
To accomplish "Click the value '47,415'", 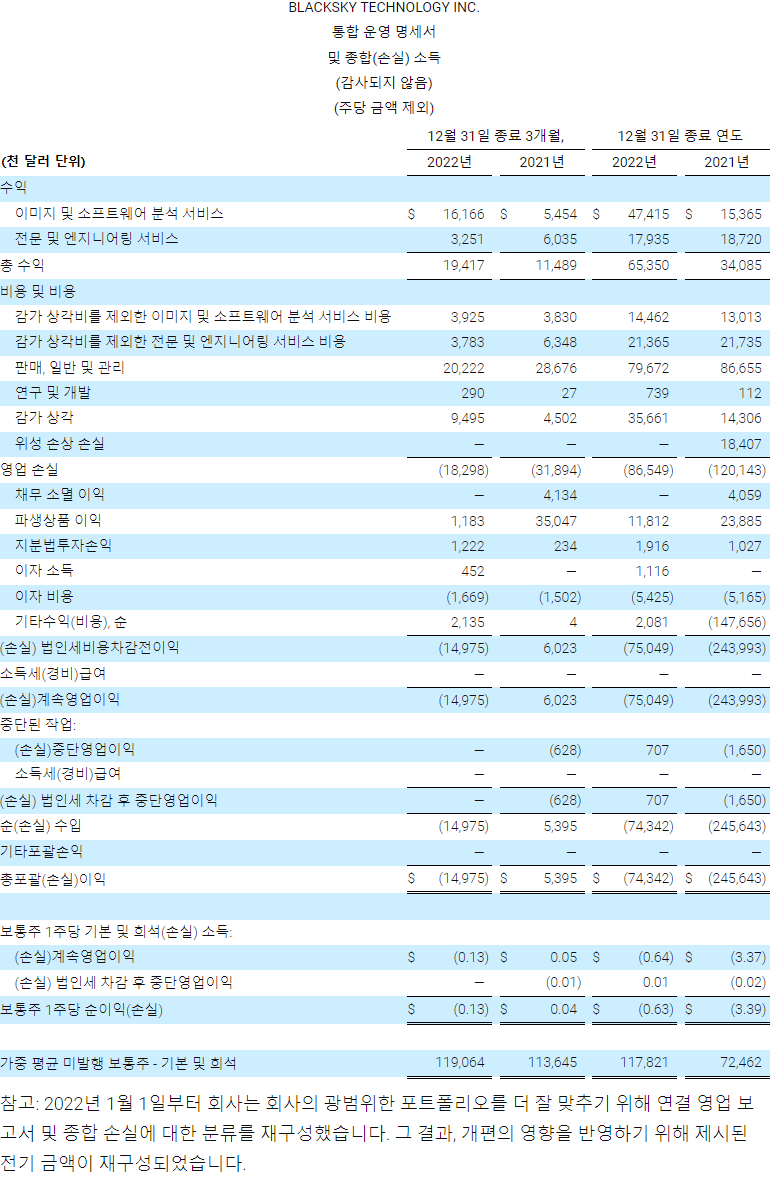I will pyautogui.click(x=648, y=215).
